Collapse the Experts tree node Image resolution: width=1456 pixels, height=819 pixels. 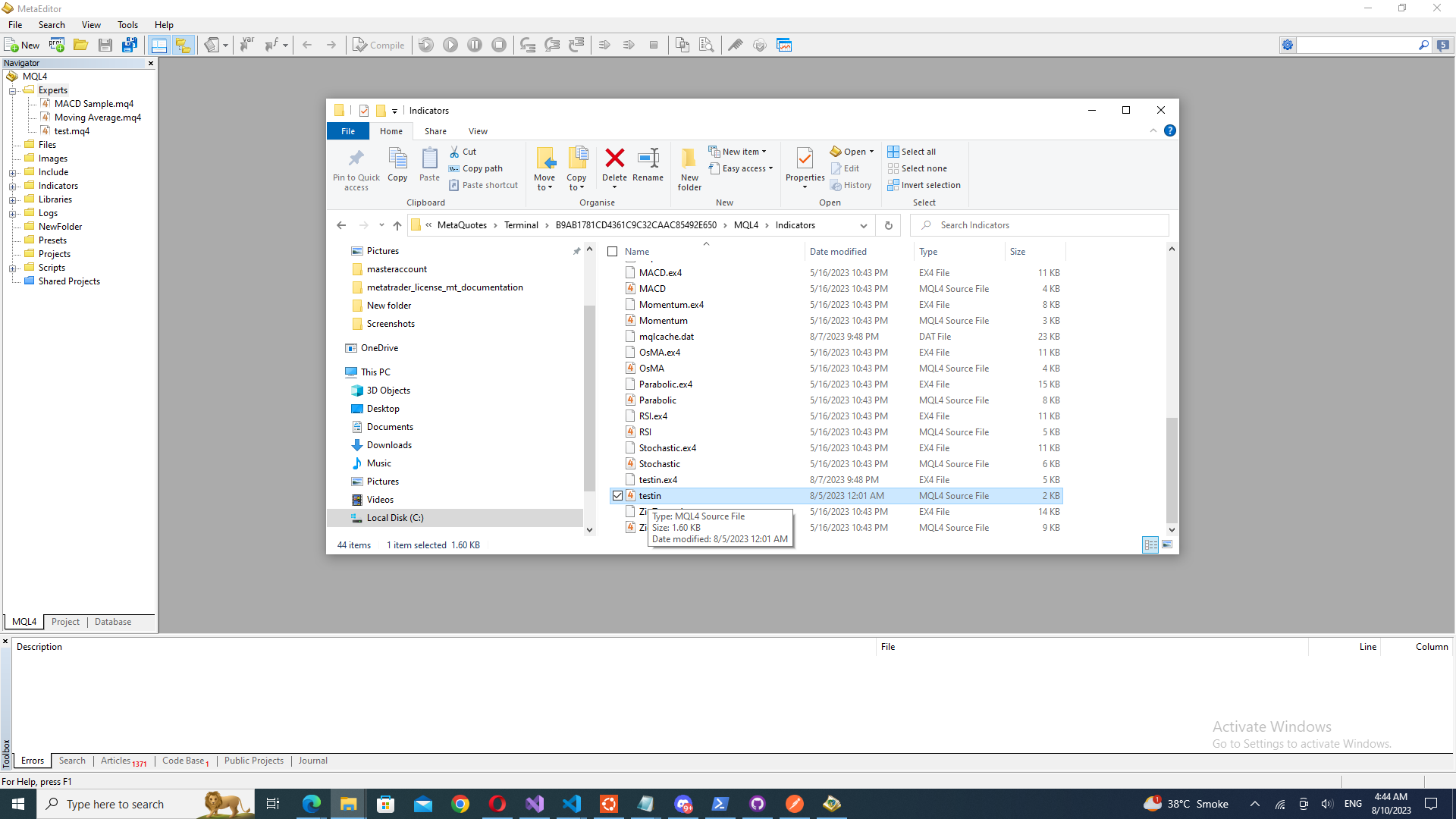[x=13, y=91]
